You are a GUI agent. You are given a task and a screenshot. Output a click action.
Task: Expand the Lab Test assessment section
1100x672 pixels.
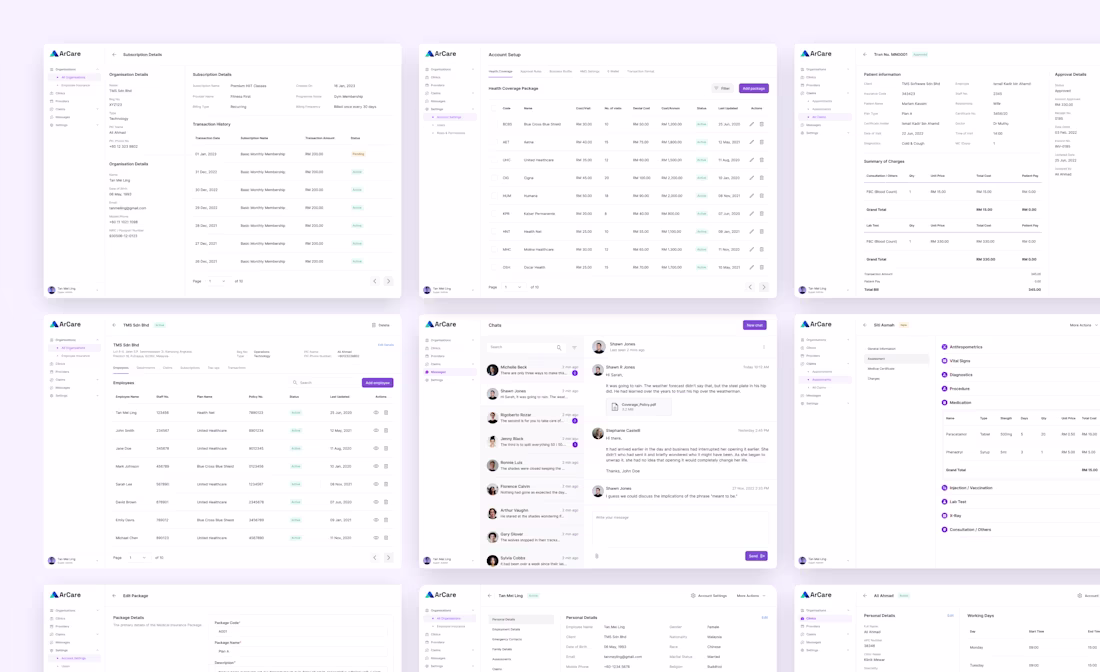point(953,502)
